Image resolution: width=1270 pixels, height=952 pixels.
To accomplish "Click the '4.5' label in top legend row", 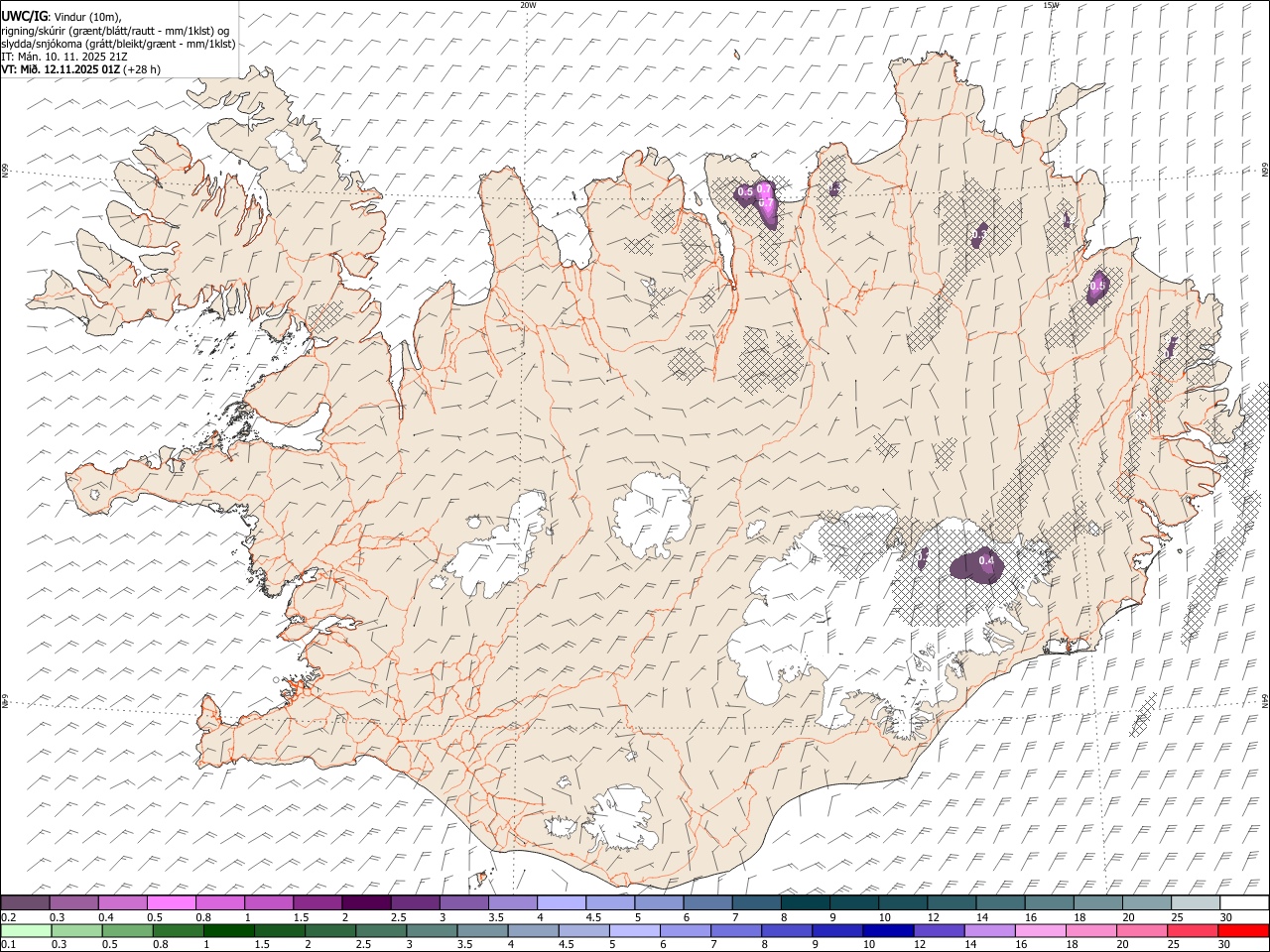I will coord(593,917).
